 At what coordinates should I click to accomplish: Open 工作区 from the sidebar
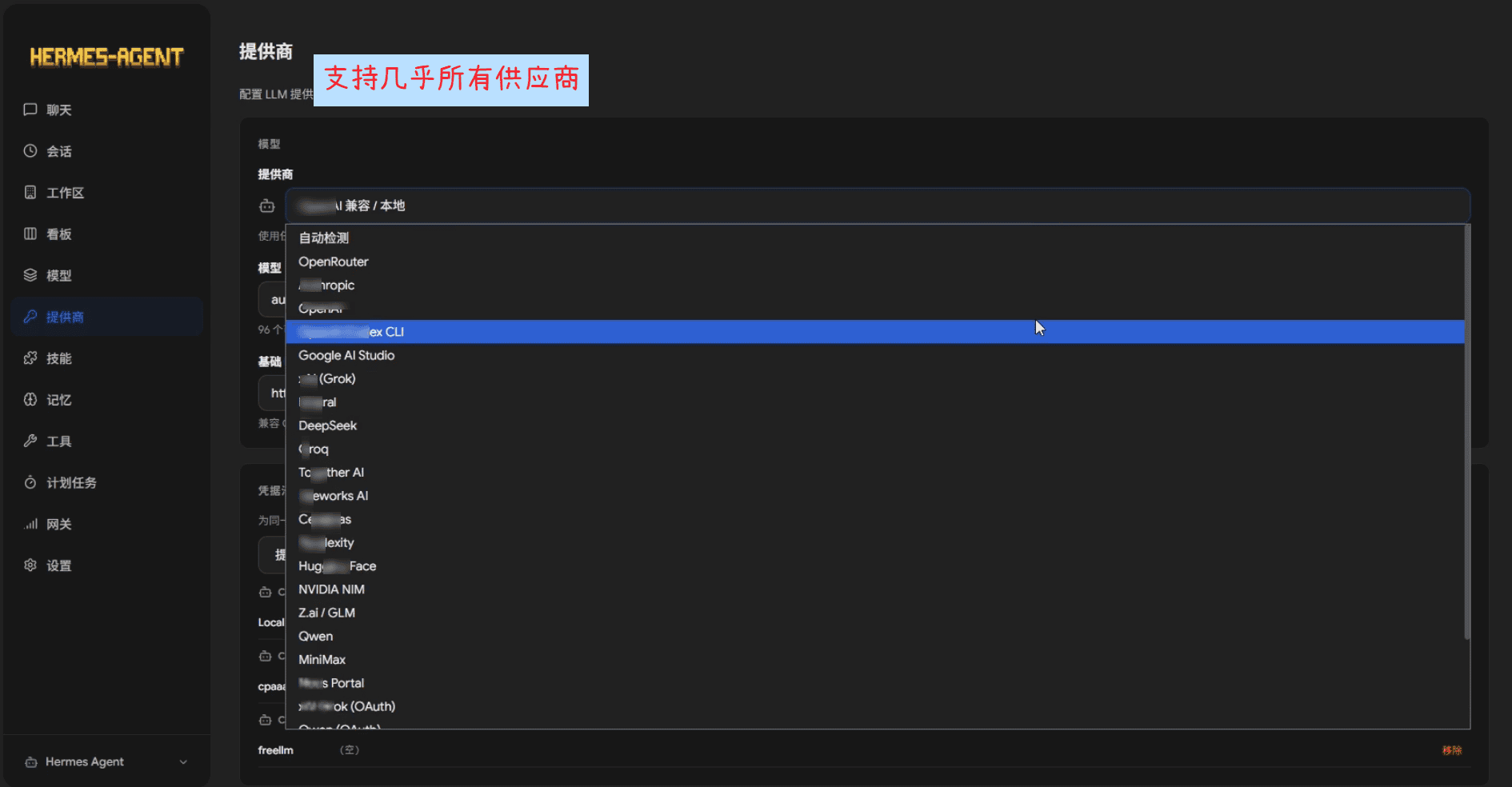107,193
